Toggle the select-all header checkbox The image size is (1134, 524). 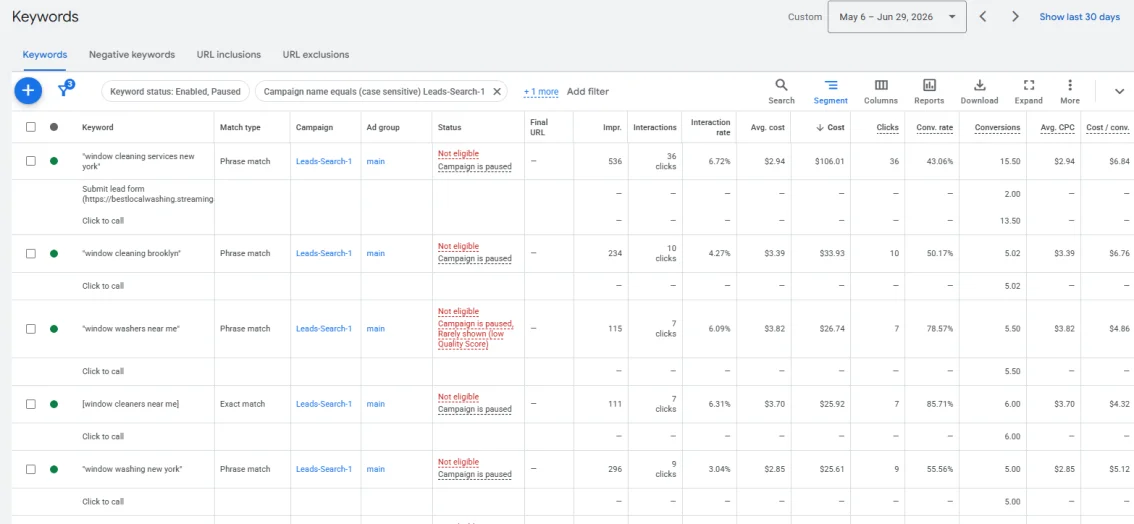[30, 127]
